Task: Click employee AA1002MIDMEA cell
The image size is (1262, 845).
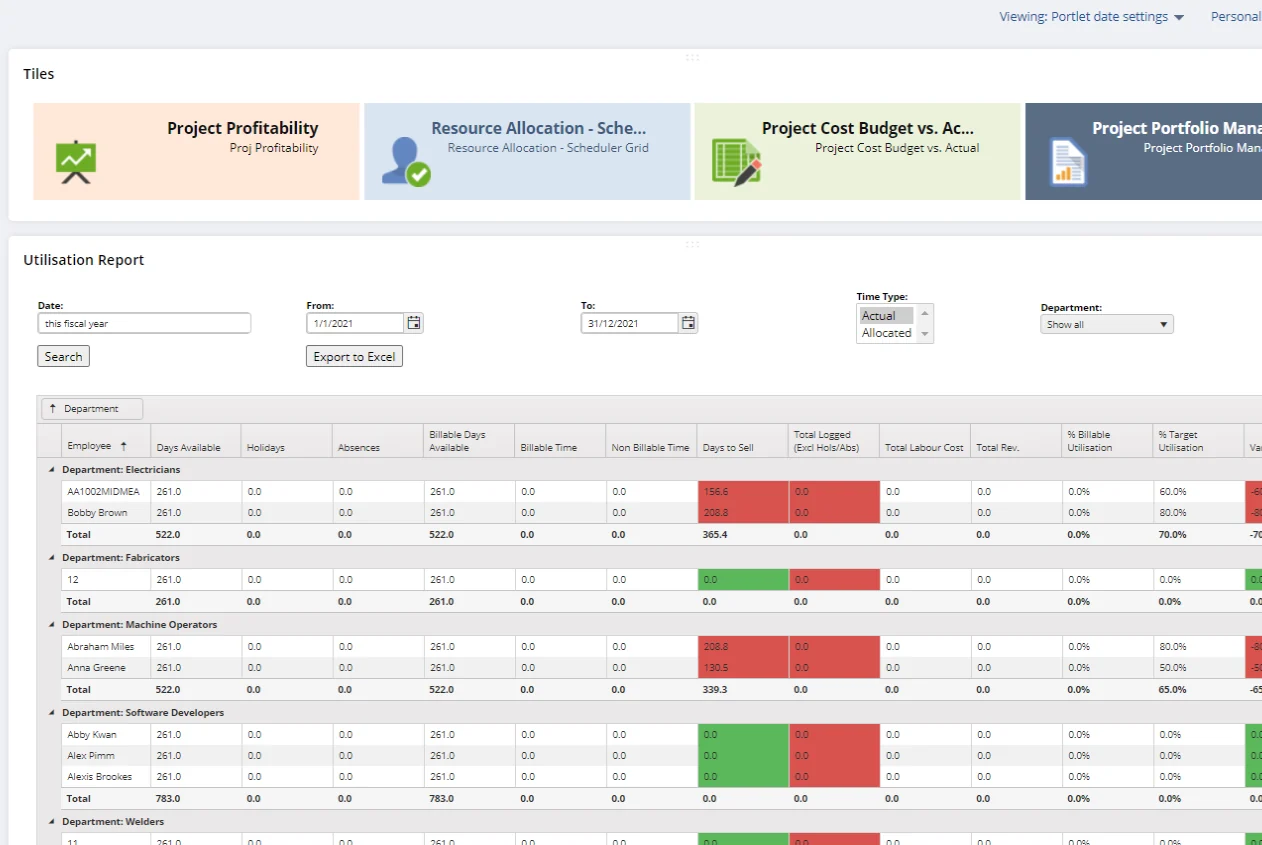Action: [x=105, y=491]
